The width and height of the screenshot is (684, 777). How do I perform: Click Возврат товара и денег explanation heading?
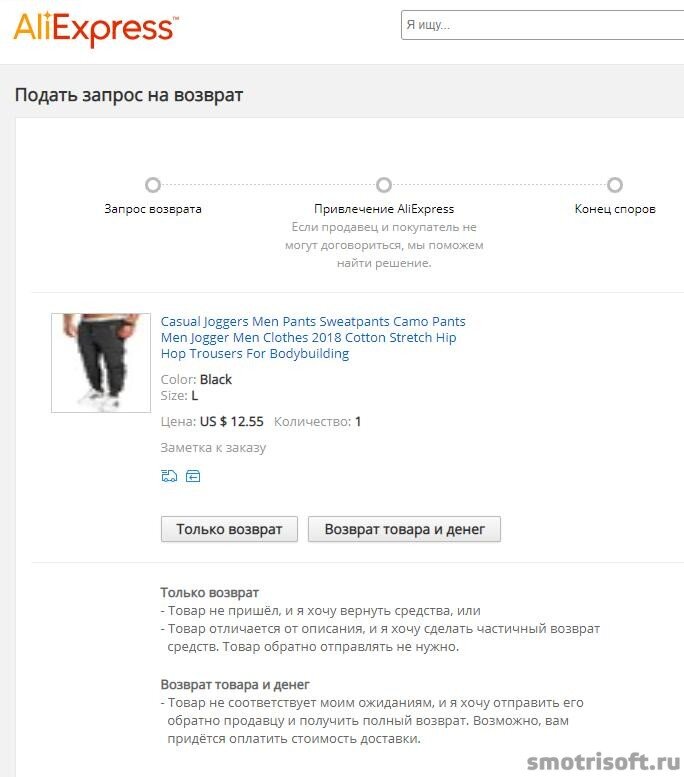coord(235,685)
